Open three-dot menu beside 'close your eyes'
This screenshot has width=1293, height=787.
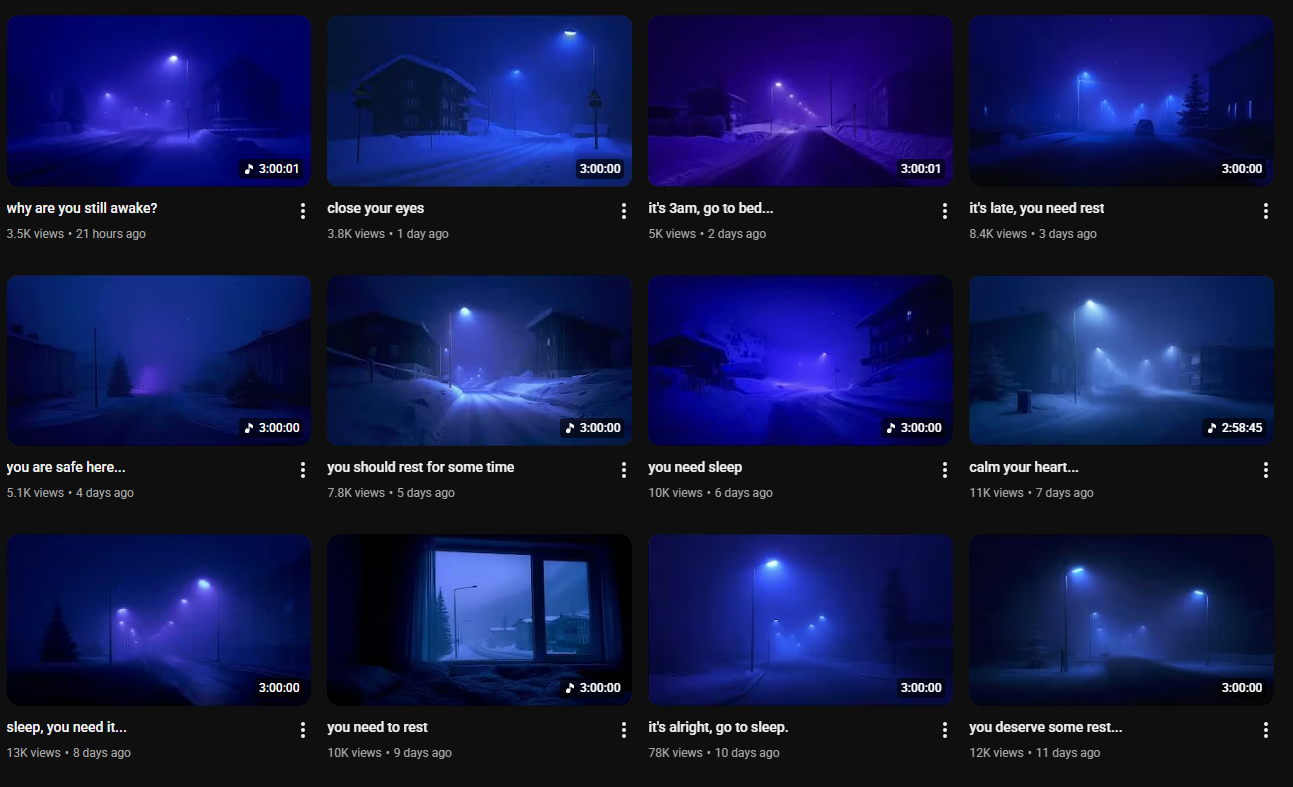click(x=624, y=211)
